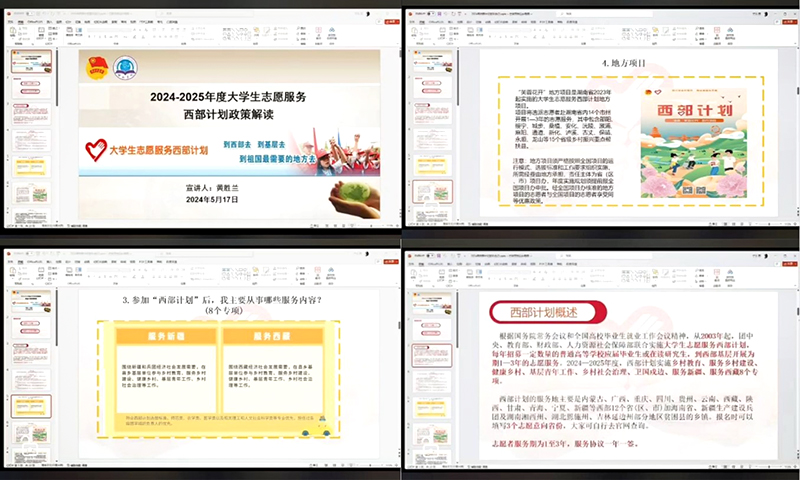Click the Communist Youth League emblem on the title slide
Screen dimensions: 800x480
coord(98,68)
